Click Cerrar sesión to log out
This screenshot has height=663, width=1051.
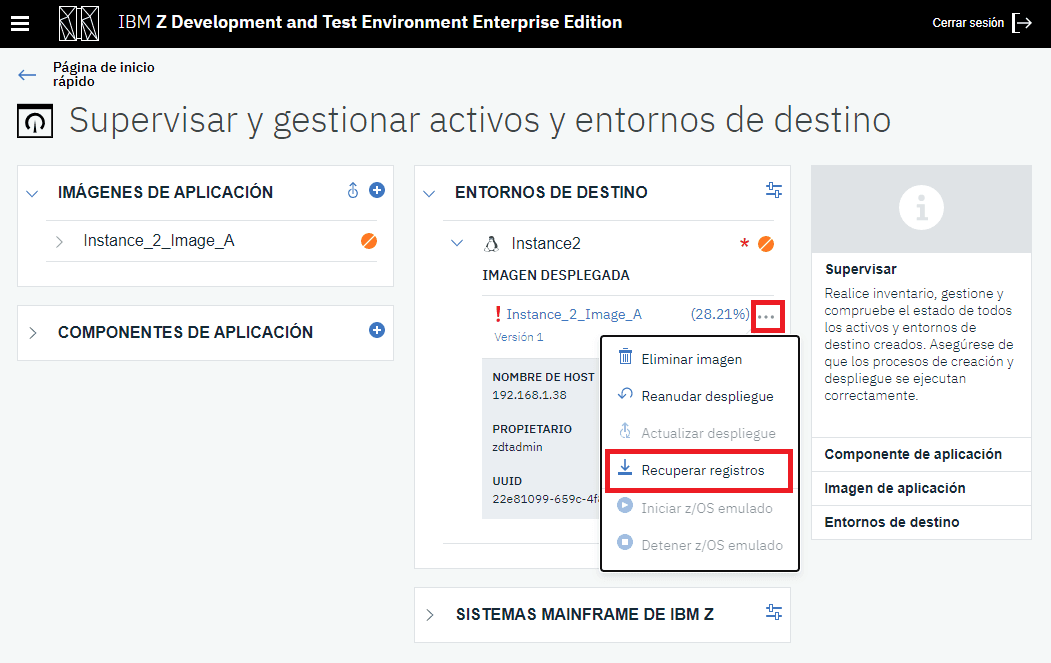tap(981, 23)
